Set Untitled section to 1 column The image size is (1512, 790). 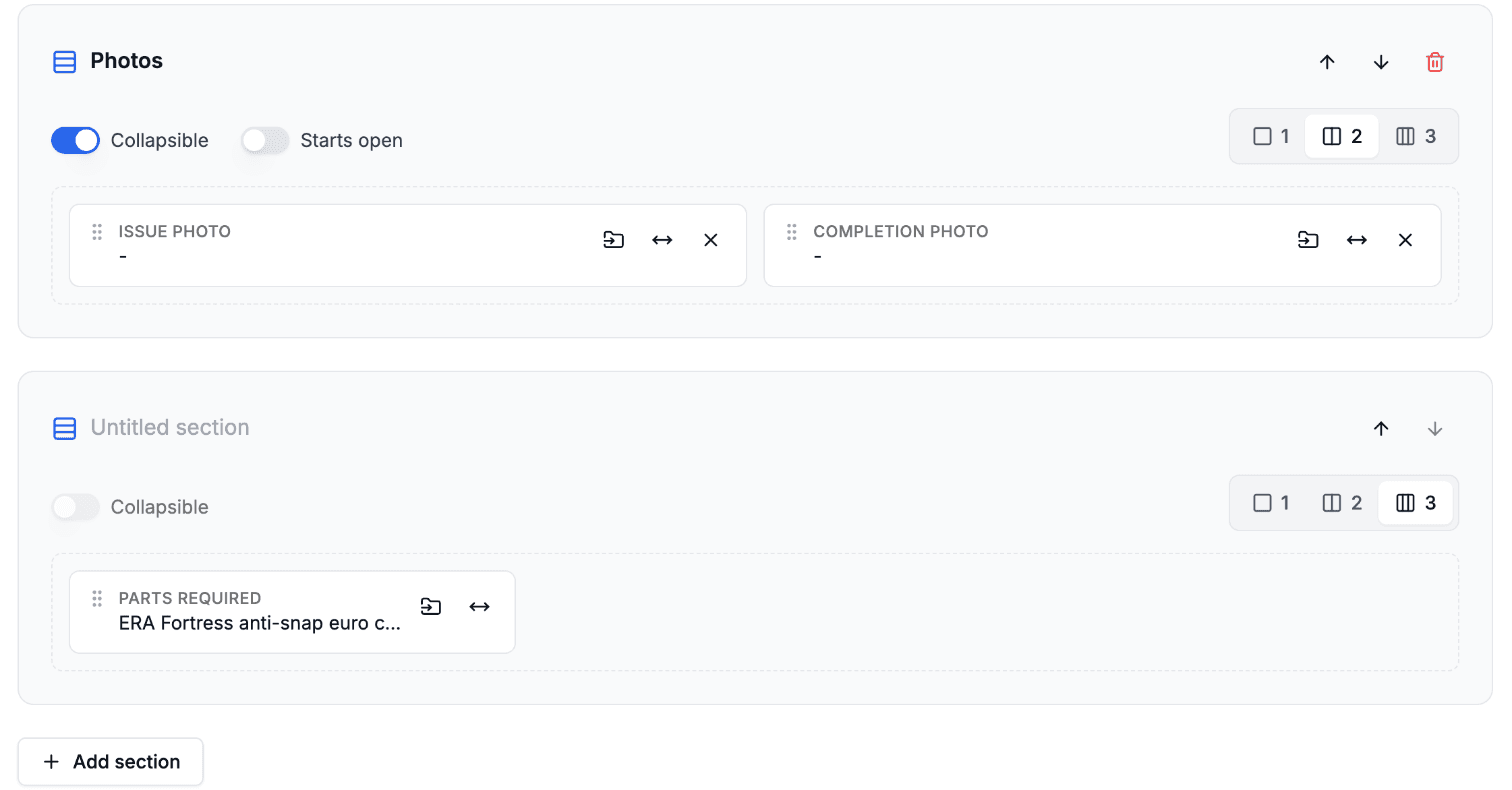click(x=1271, y=503)
